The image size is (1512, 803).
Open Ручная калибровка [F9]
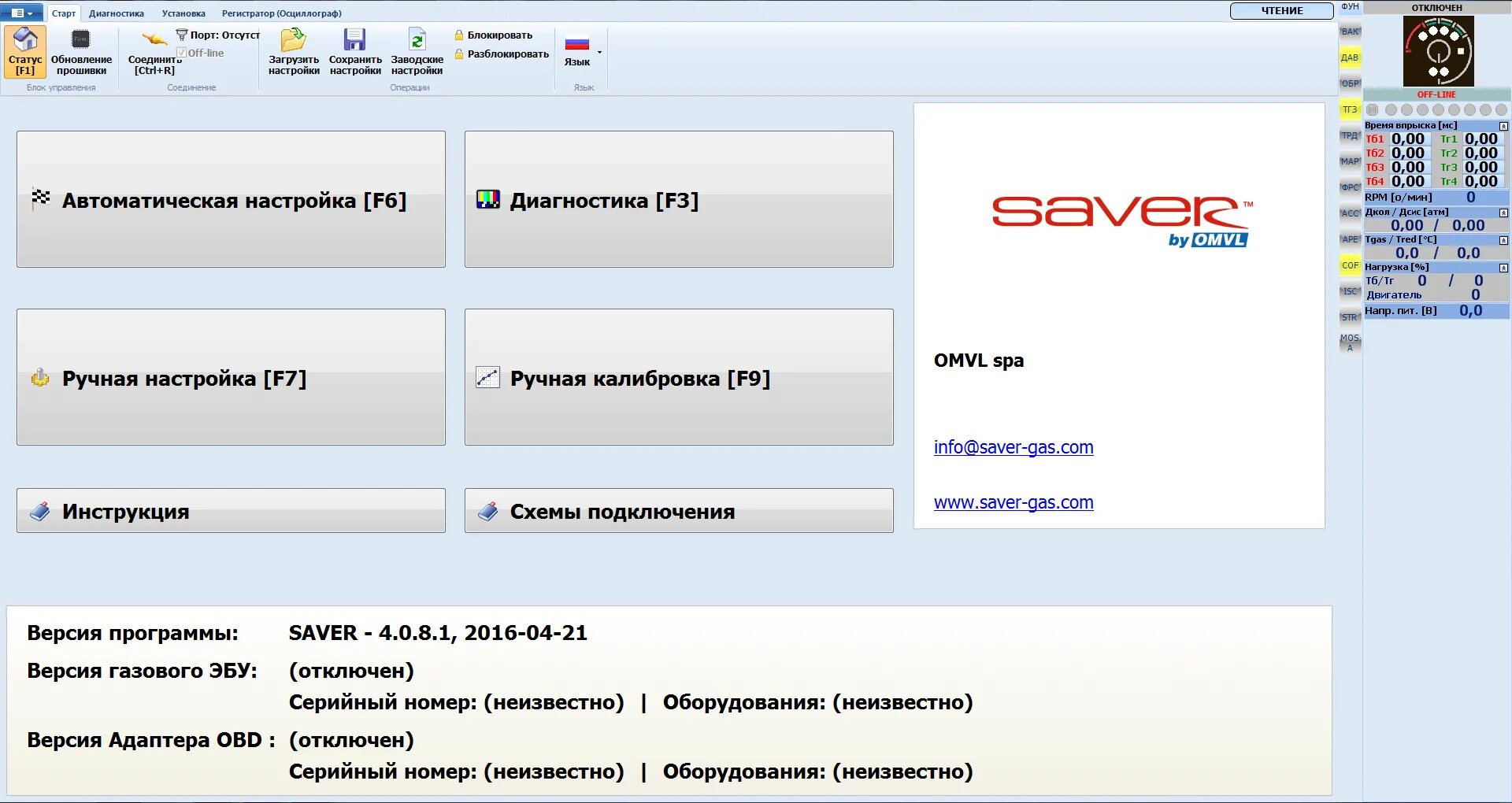coord(679,377)
